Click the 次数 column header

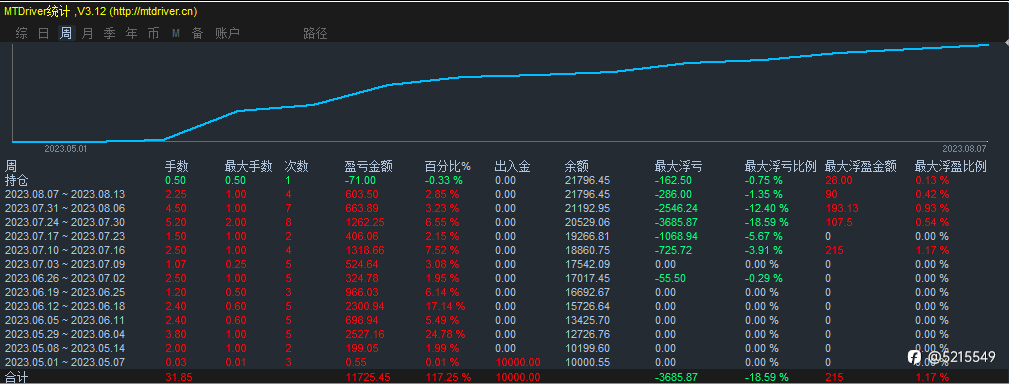(x=297, y=167)
